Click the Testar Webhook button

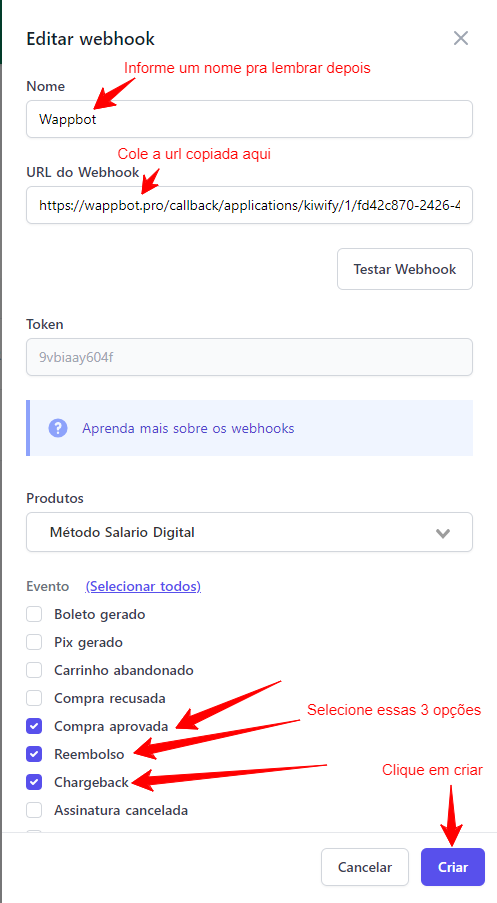[405, 269]
